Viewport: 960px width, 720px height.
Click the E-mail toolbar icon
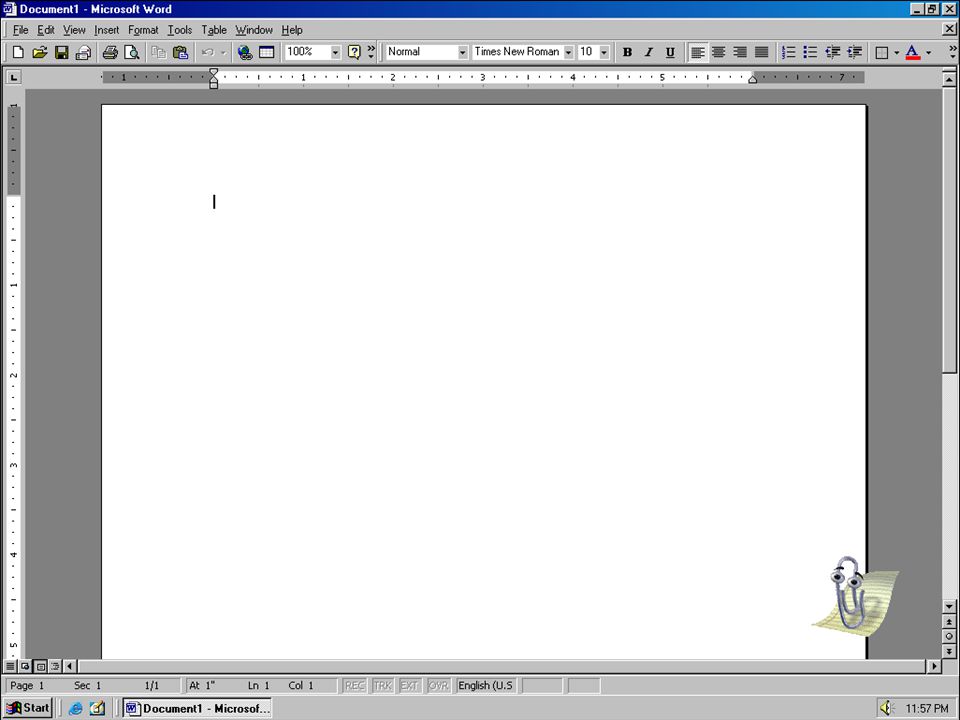(83, 52)
